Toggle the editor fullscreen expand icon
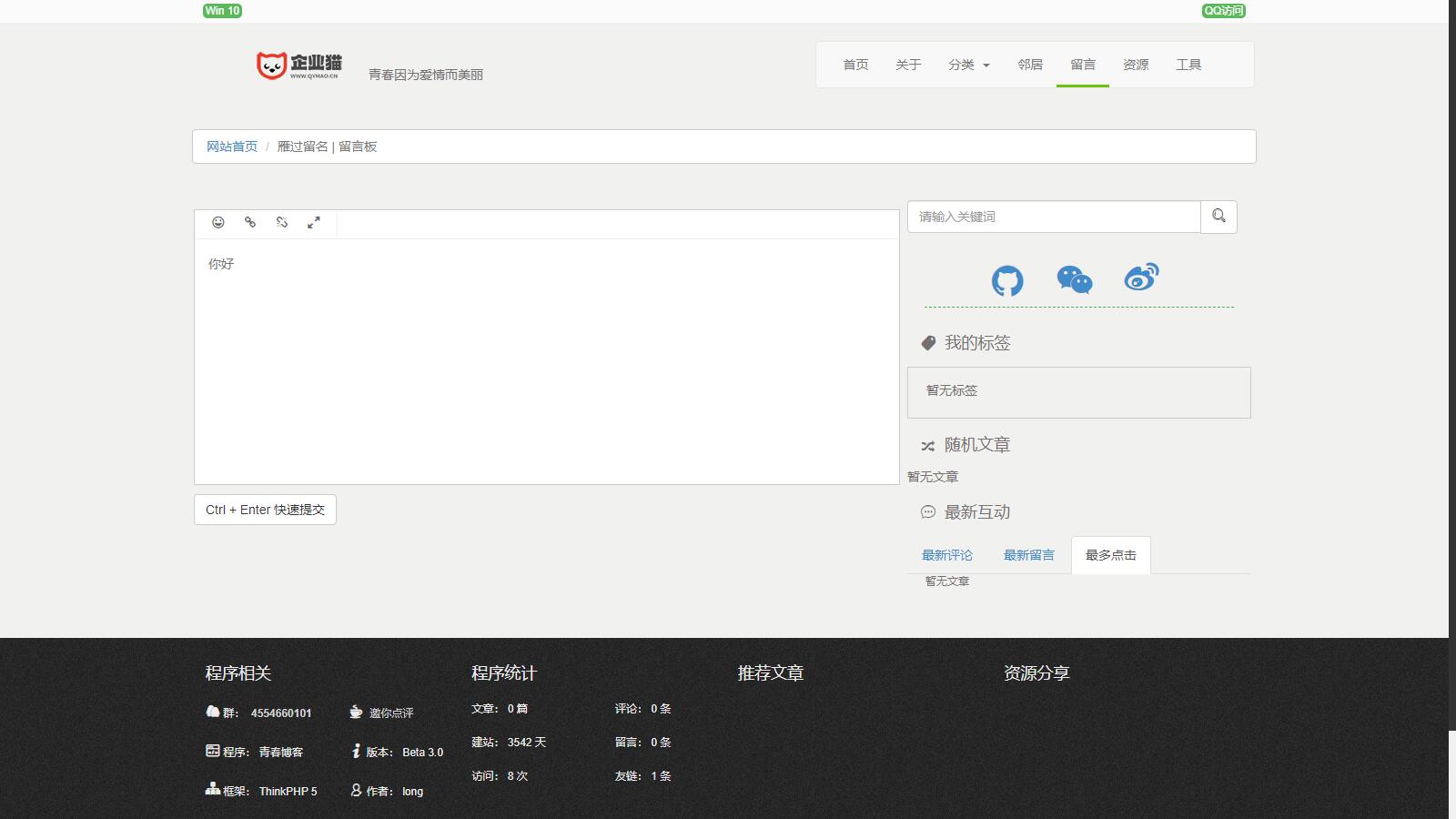The image size is (1456, 819). click(314, 223)
